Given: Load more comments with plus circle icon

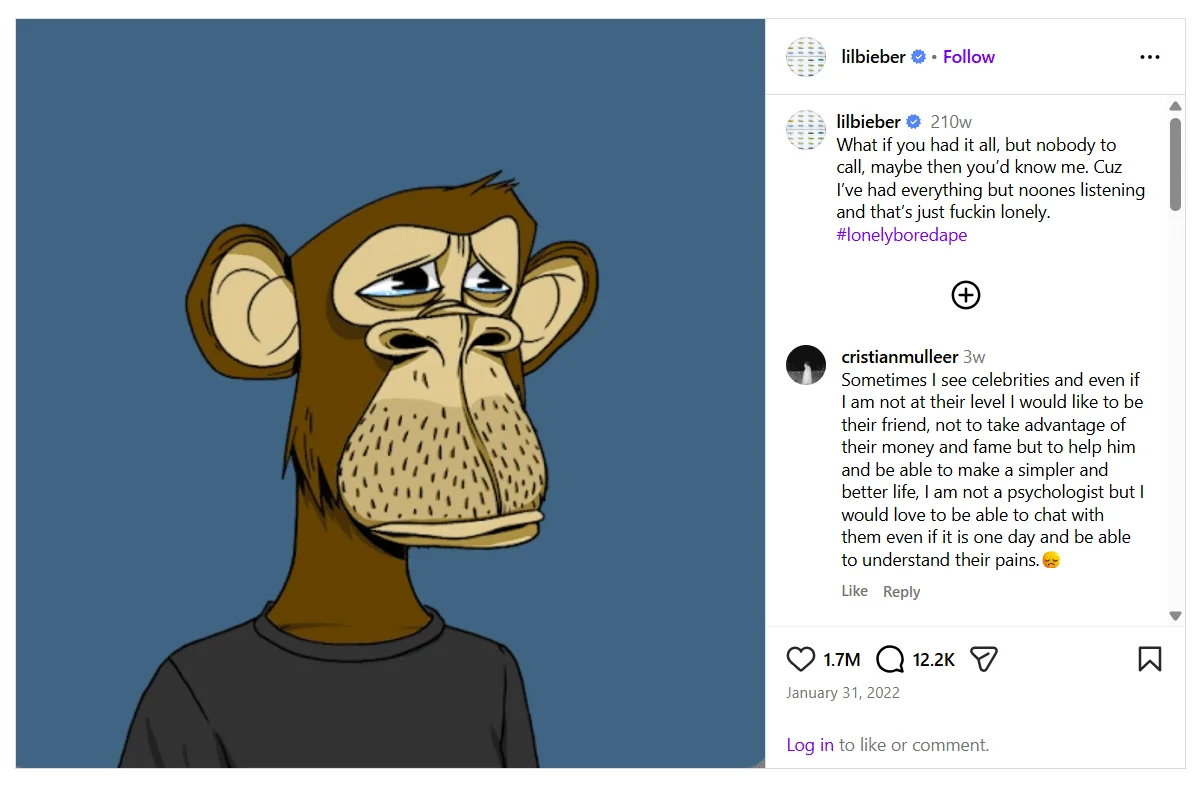Looking at the screenshot, I should (965, 295).
